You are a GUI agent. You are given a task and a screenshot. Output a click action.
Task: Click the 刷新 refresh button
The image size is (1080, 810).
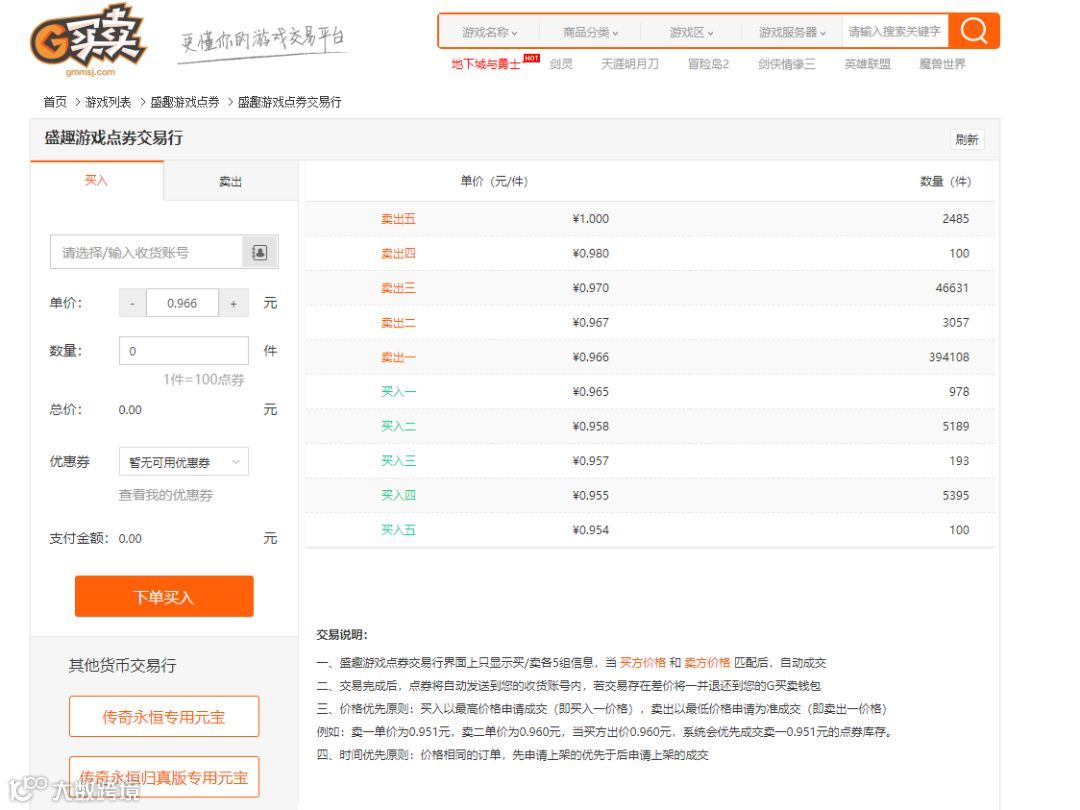966,140
